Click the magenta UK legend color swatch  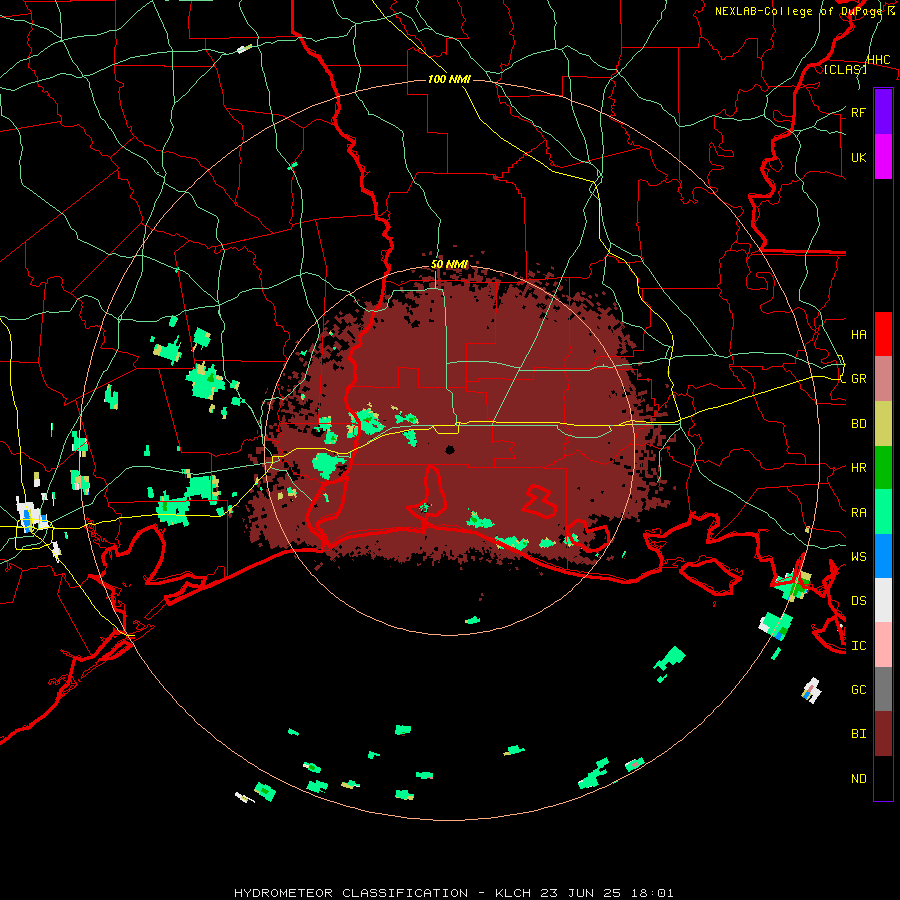(x=883, y=157)
